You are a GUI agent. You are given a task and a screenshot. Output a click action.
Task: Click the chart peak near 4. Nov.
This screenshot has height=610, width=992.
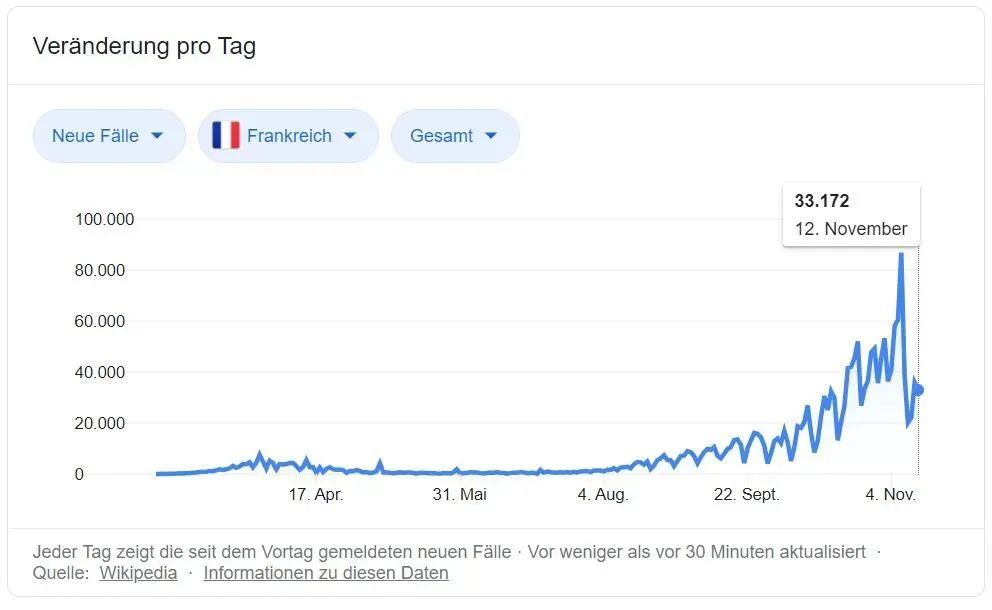pos(901,254)
